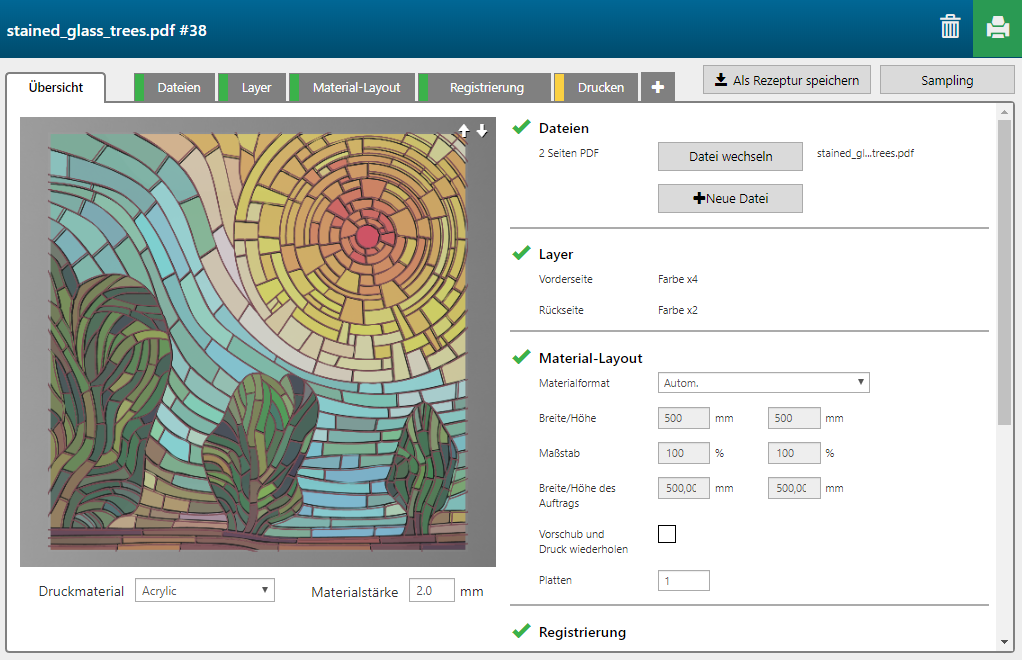Open the Druckmaterial Acrylic dropdown
Screen dimensions: 1022x660
pos(204,591)
